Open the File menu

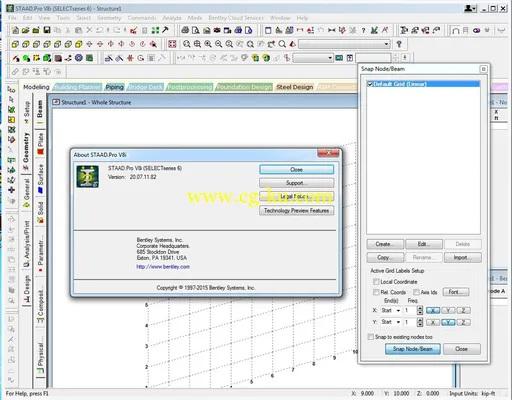(x=12, y=18)
